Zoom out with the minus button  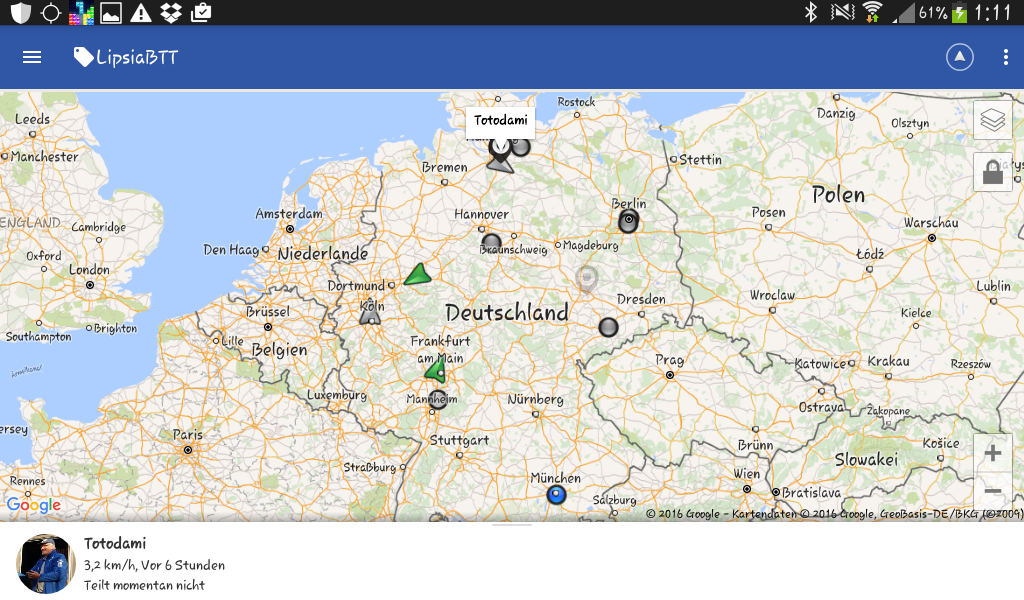[992, 491]
